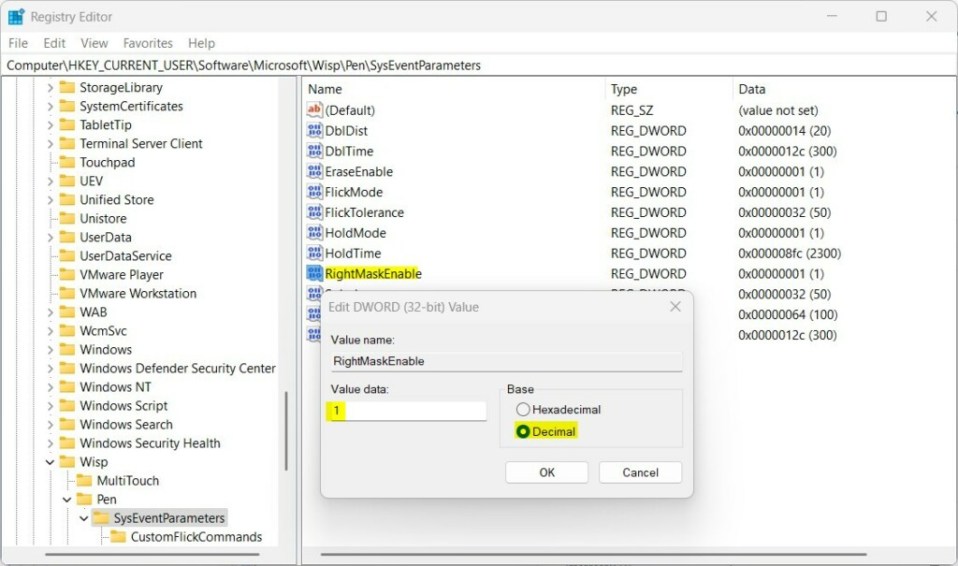Click the FlickMode DWORD value icon
The width and height of the screenshot is (958, 566).
click(x=314, y=191)
